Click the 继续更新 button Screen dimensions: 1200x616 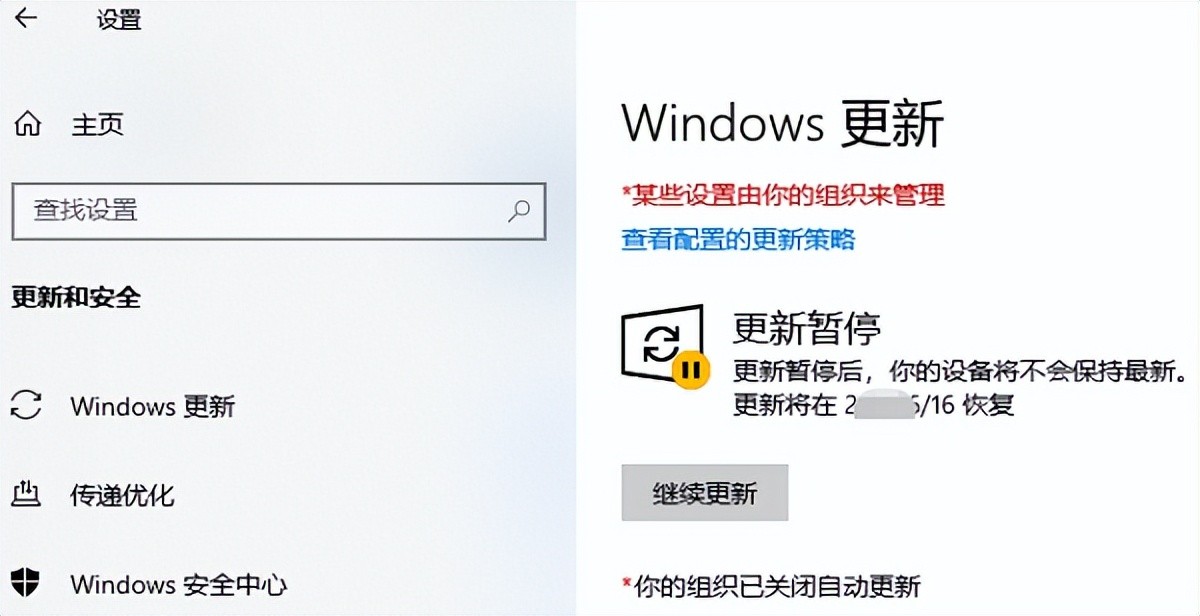pyautogui.click(x=705, y=492)
